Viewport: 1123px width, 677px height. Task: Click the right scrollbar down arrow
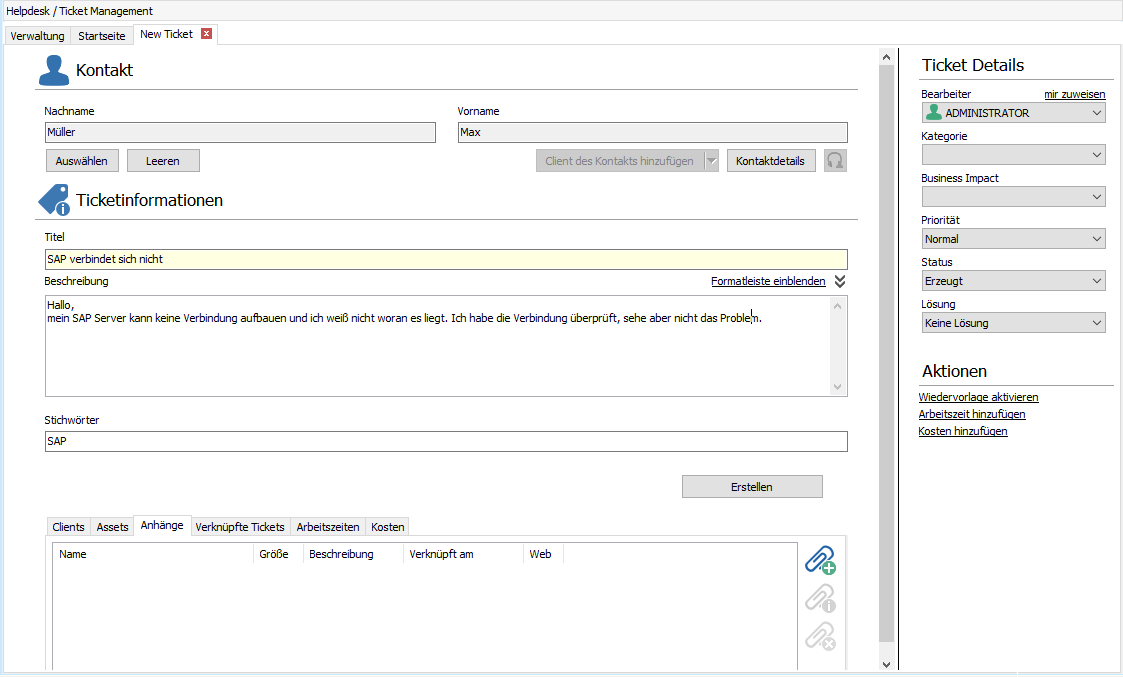887,663
